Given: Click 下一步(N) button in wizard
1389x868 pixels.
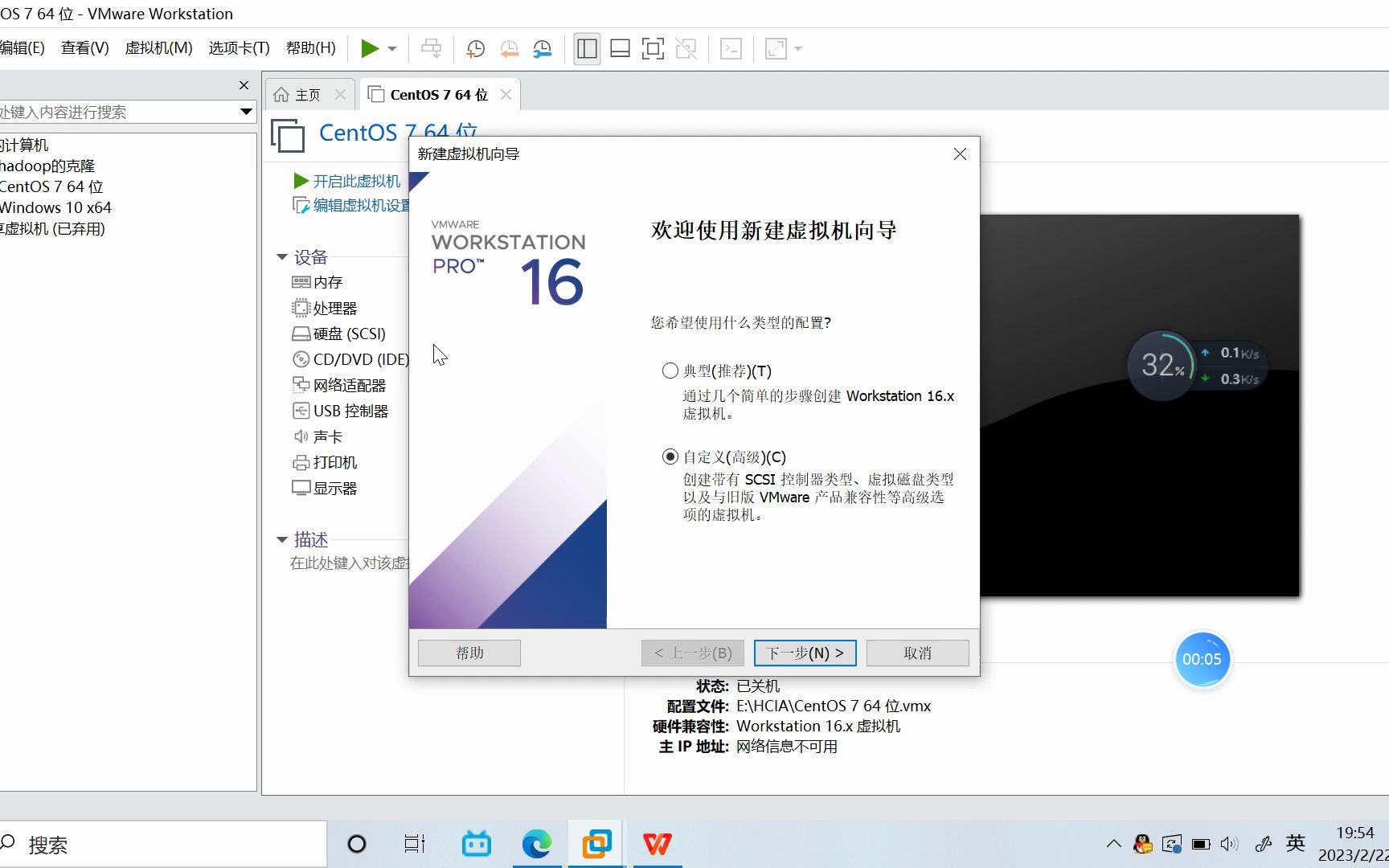Looking at the screenshot, I should 805,653.
